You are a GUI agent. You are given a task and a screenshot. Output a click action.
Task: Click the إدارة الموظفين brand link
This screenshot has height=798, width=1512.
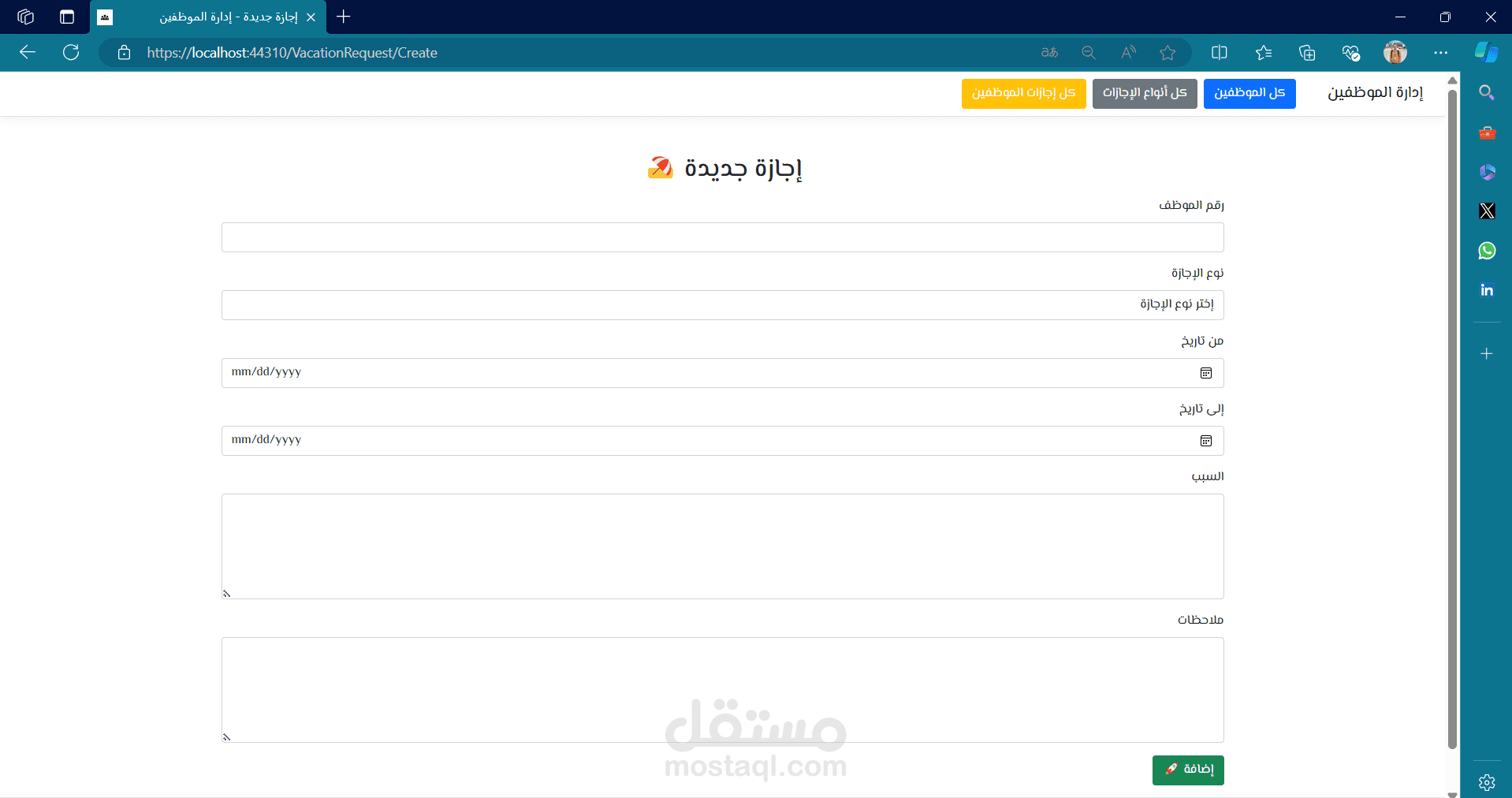pyautogui.click(x=1375, y=93)
